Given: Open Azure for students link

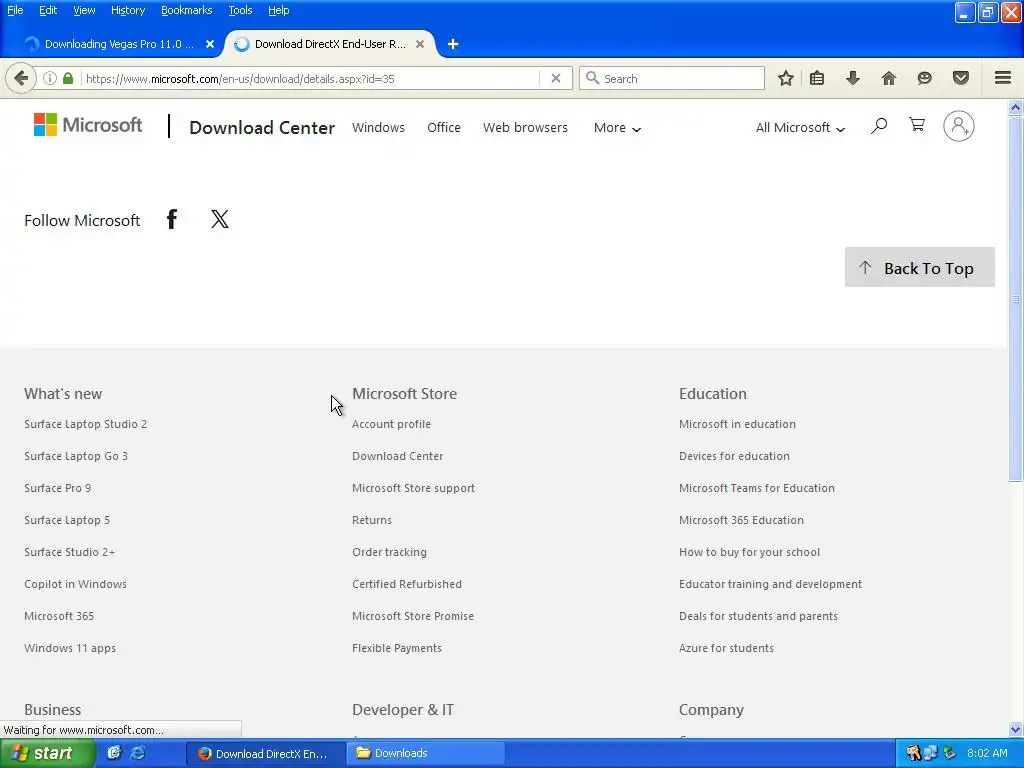Looking at the screenshot, I should pos(726,648).
